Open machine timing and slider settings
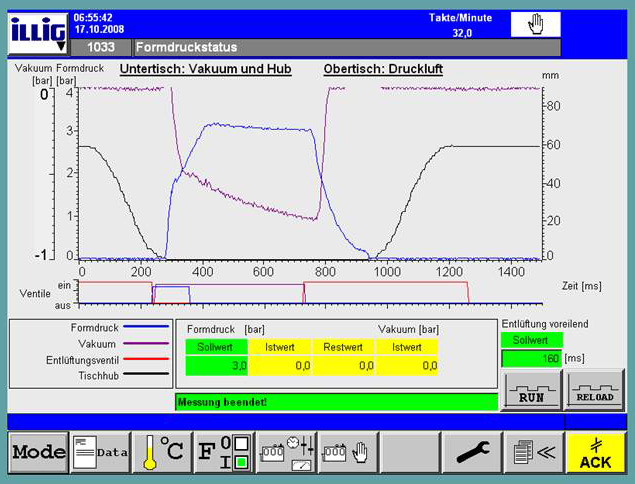 (x=287, y=452)
